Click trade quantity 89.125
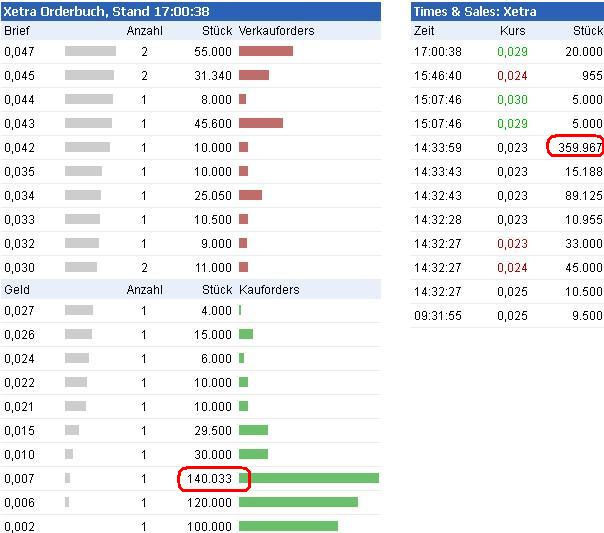 (x=584, y=195)
